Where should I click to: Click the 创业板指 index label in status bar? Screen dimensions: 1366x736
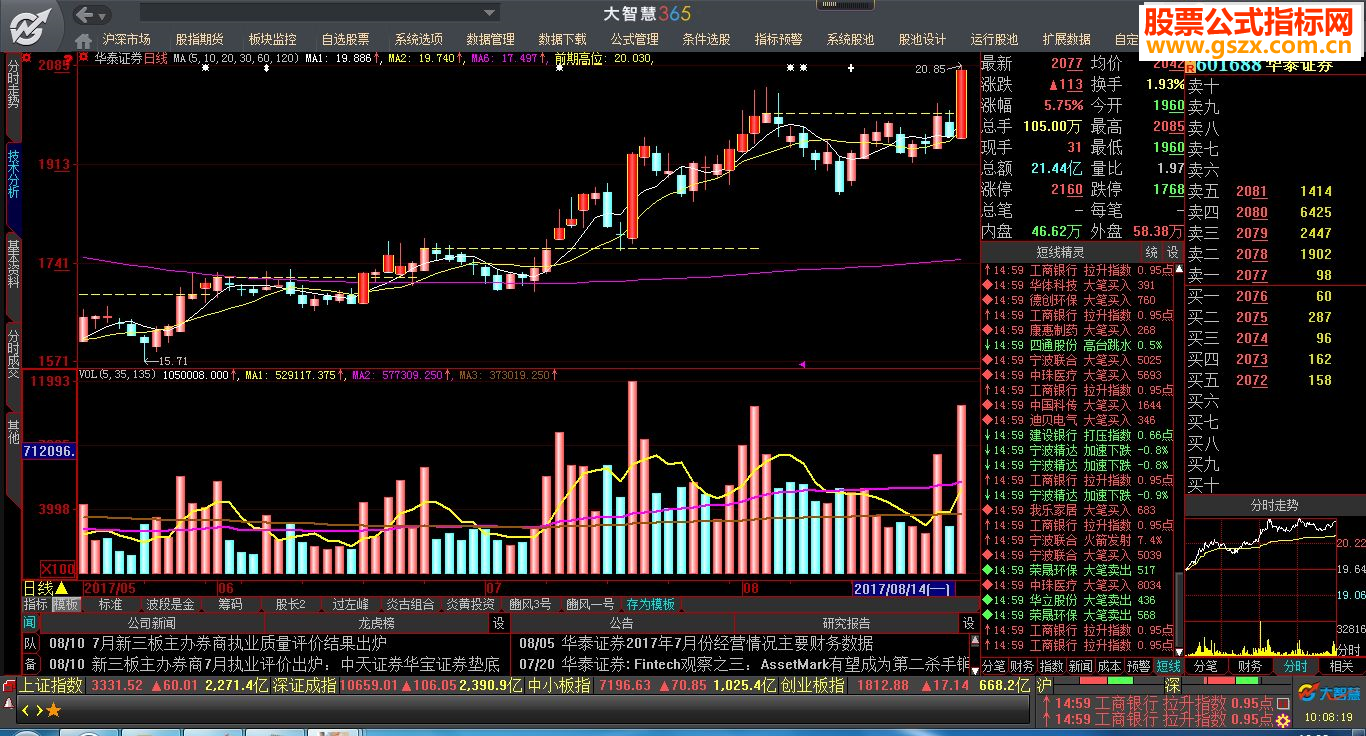[812, 685]
